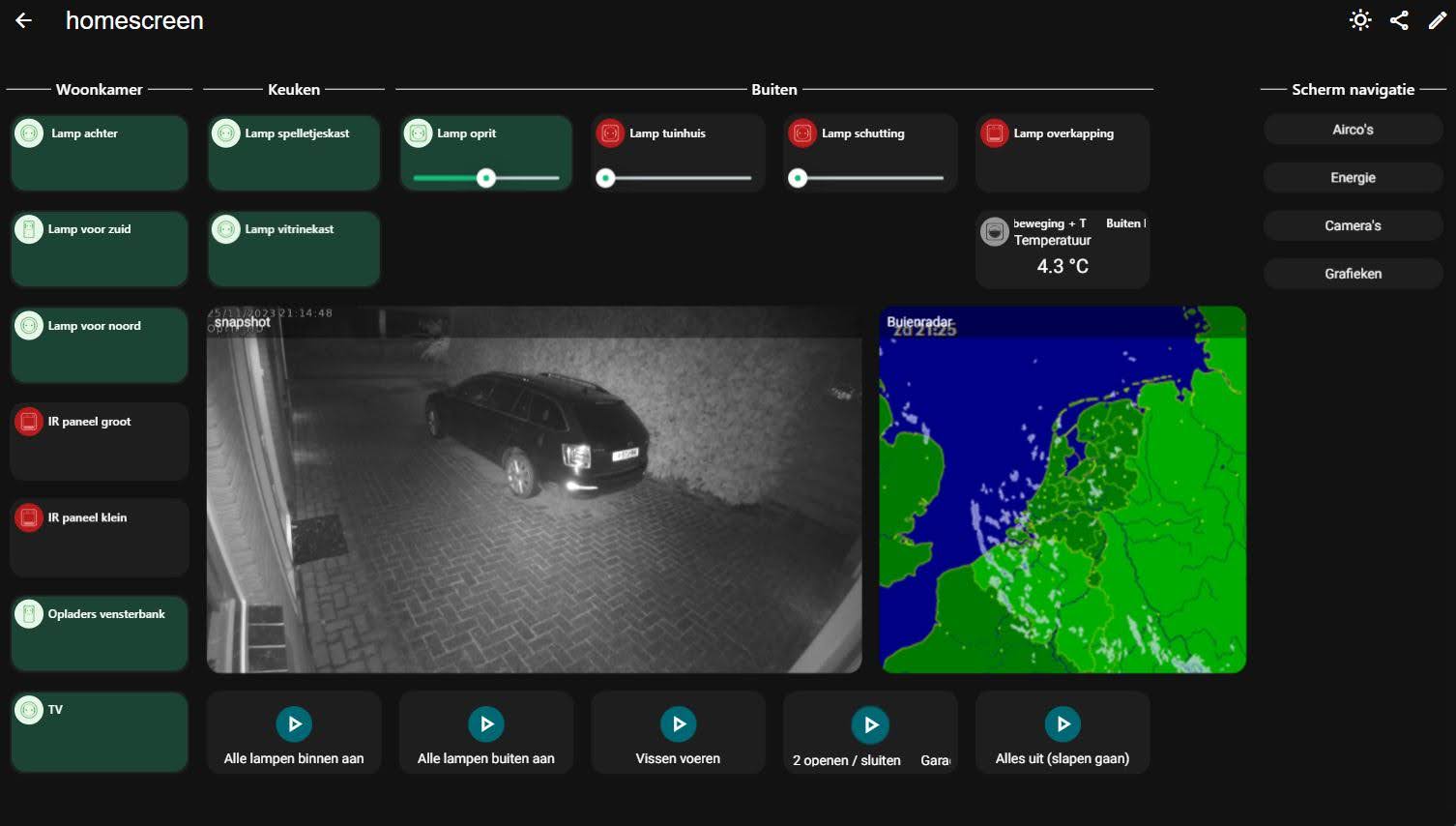Toggle the Lamp voor zuid tile
Image resolution: width=1456 pixels, height=826 pixels.
pos(100,249)
